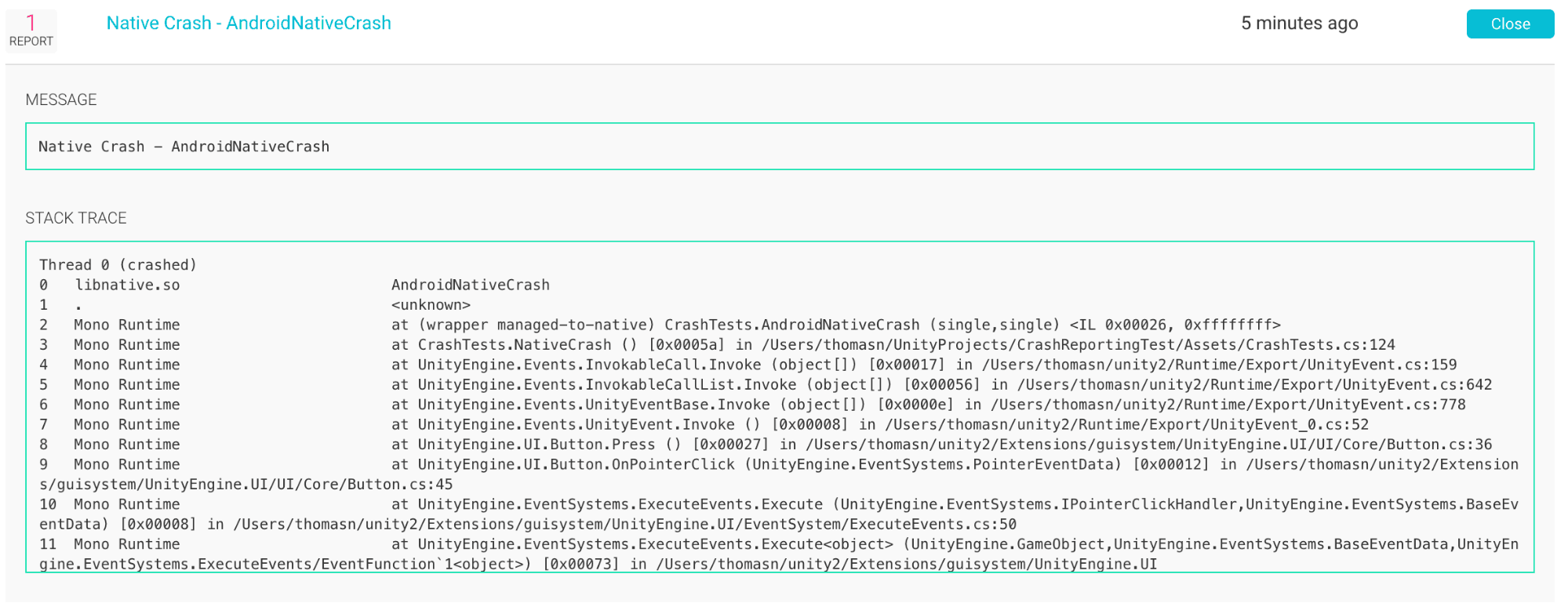
Task: Click the wrapper managed-to-native frame 2 line
Action: [x=660, y=325]
